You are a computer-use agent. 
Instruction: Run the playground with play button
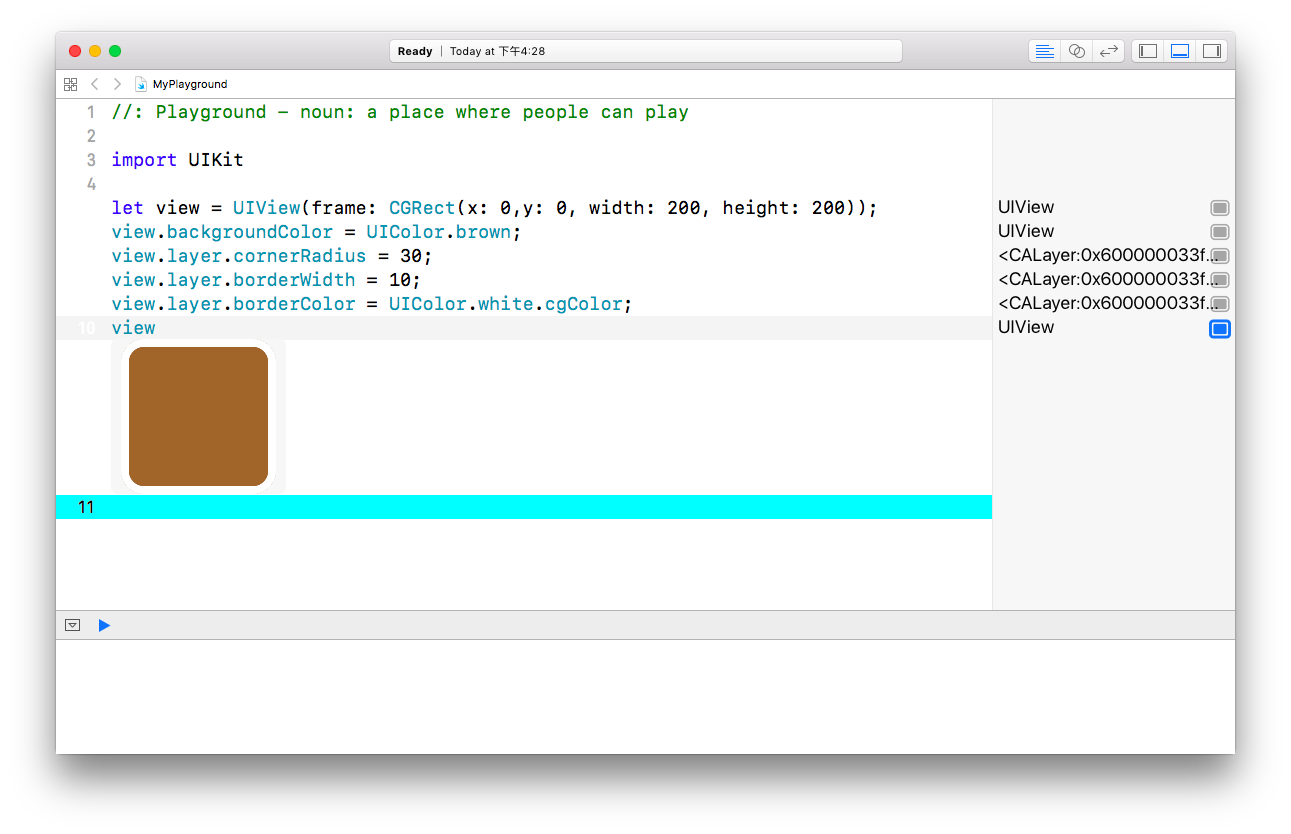pyautogui.click(x=104, y=625)
